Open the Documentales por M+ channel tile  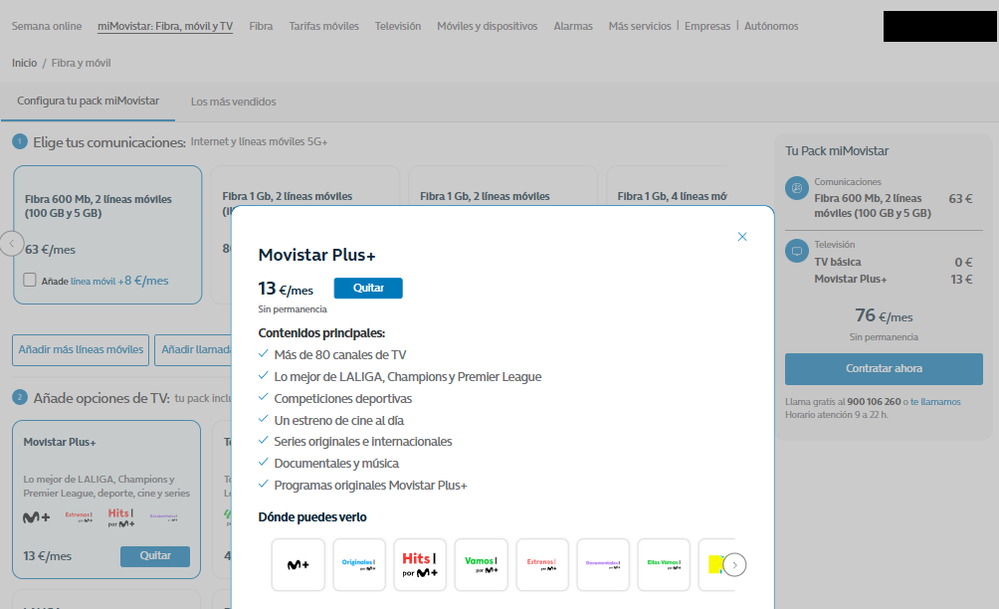pos(603,565)
